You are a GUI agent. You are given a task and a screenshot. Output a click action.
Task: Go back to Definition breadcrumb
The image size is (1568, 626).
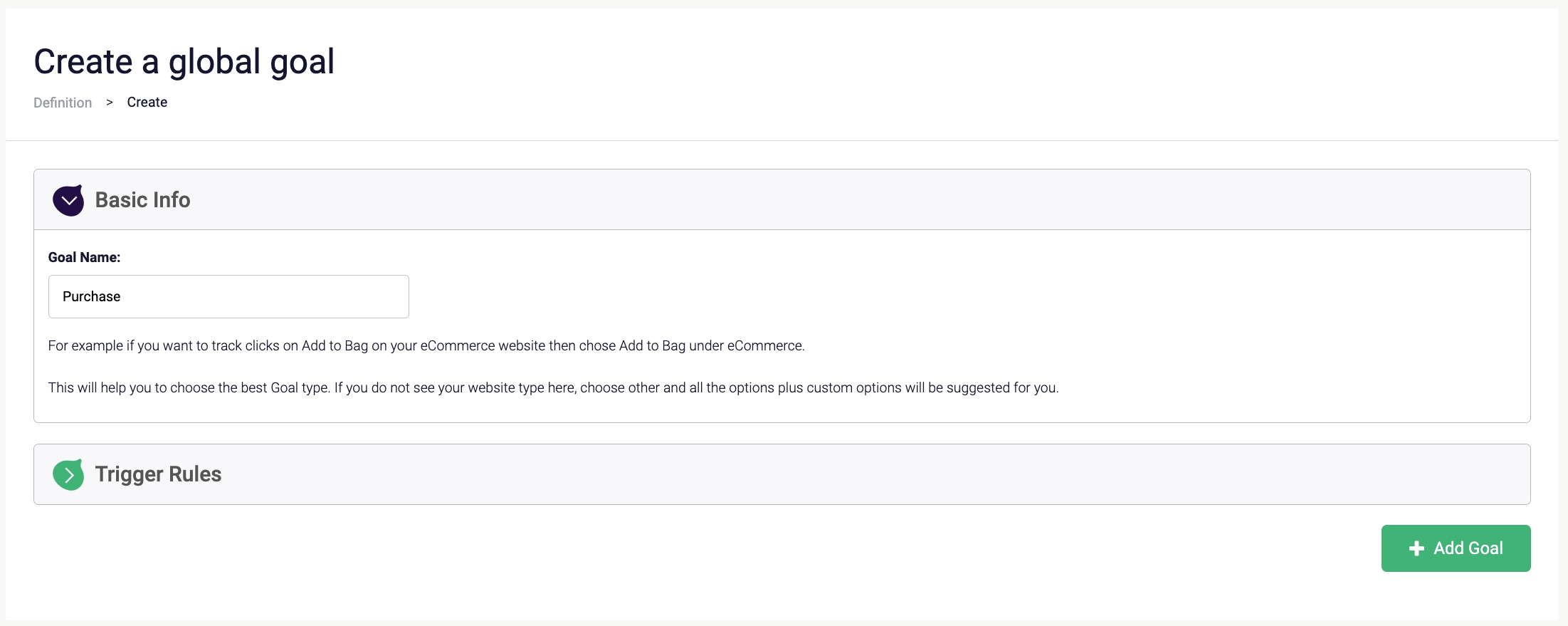(x=63, y=103)
